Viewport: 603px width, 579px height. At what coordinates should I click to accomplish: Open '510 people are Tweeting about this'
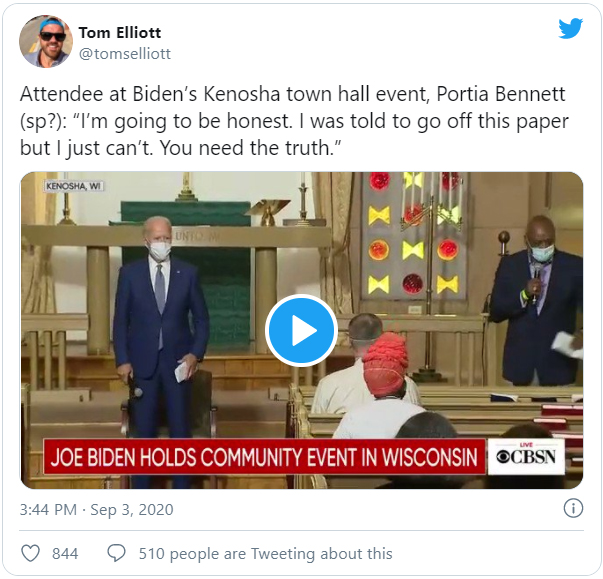pyautogui.click(x=265, y=554)
